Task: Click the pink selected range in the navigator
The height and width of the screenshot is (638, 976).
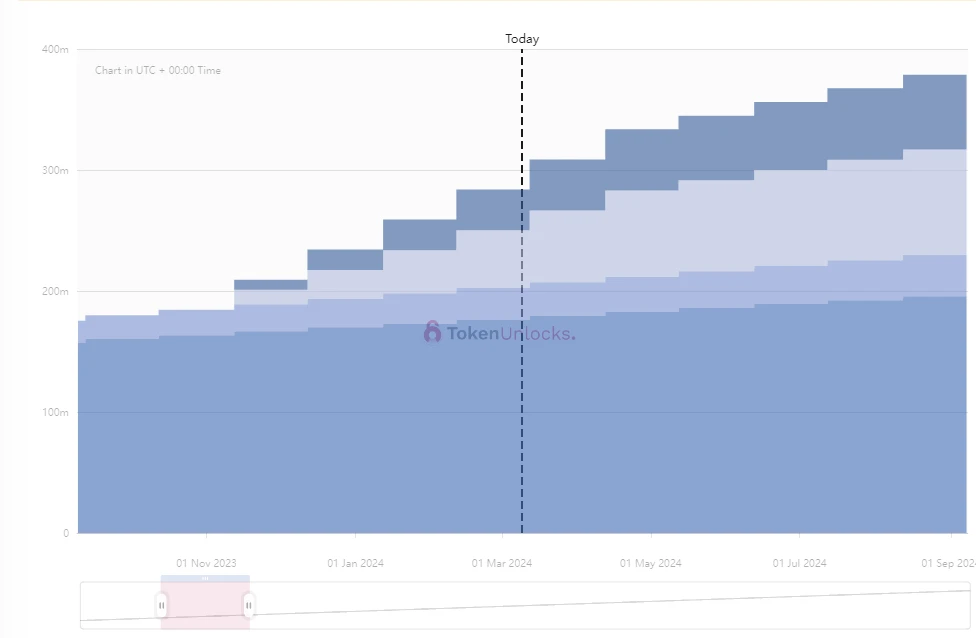Action: [205, 605]
